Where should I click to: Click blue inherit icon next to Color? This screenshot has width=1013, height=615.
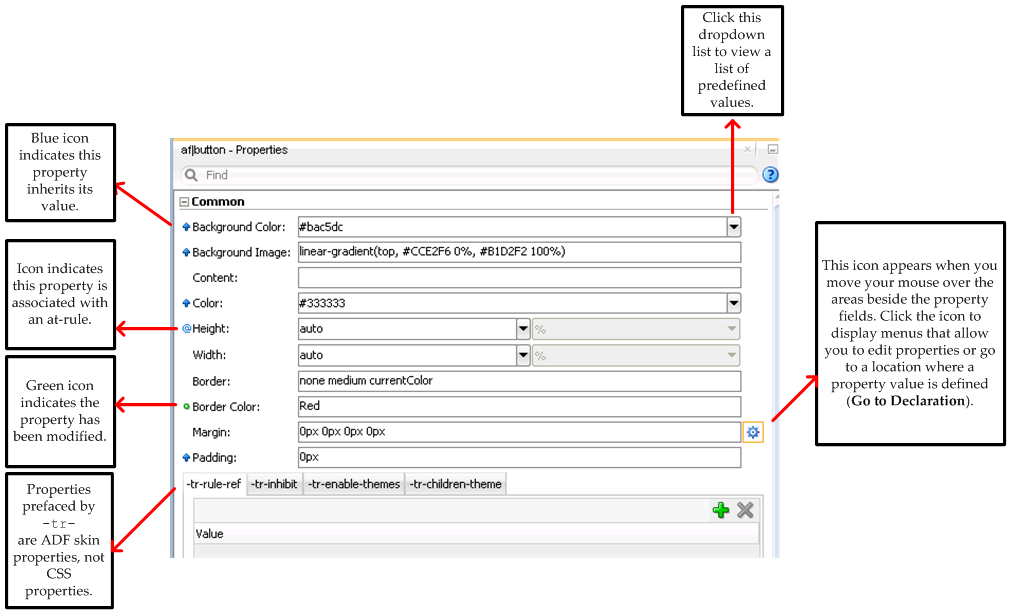coord(186,303)
